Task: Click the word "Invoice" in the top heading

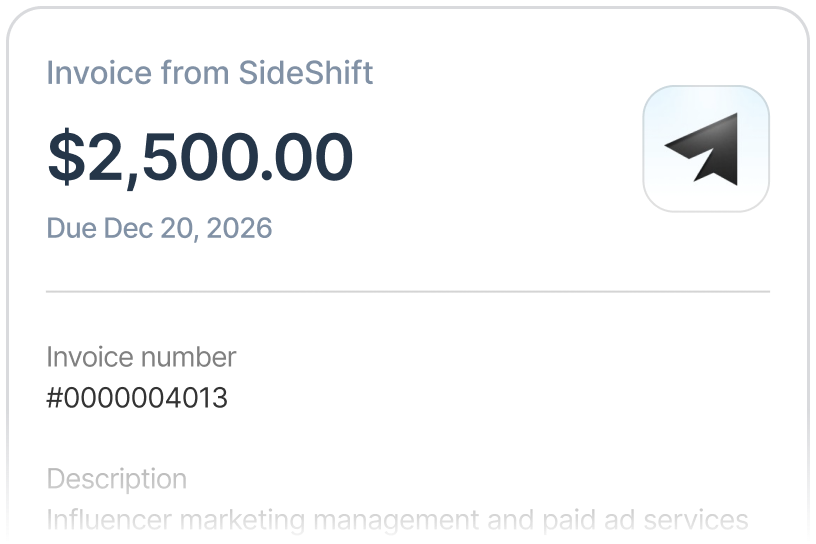Action: 91,73
